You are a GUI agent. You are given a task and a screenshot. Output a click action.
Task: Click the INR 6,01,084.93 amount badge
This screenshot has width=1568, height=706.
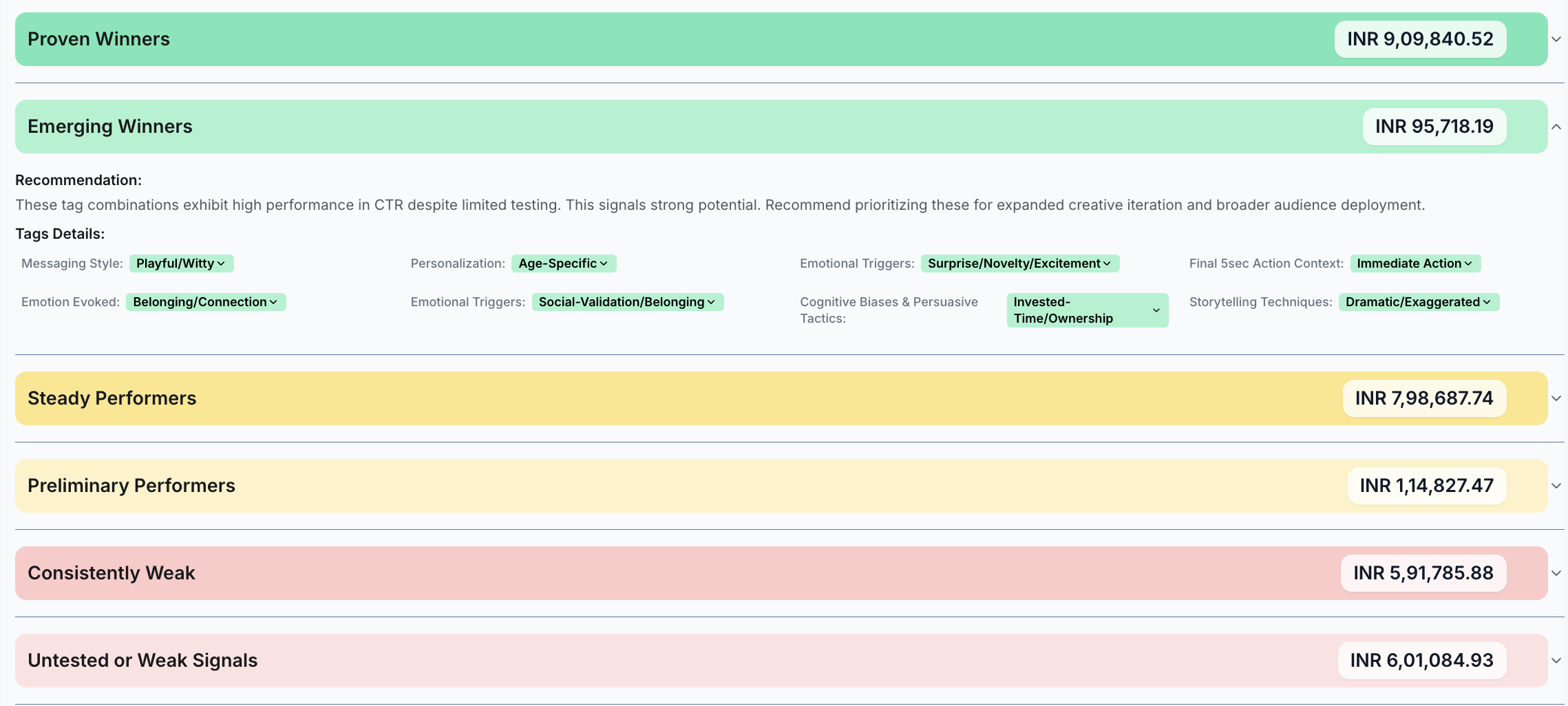coord(1421,661)
